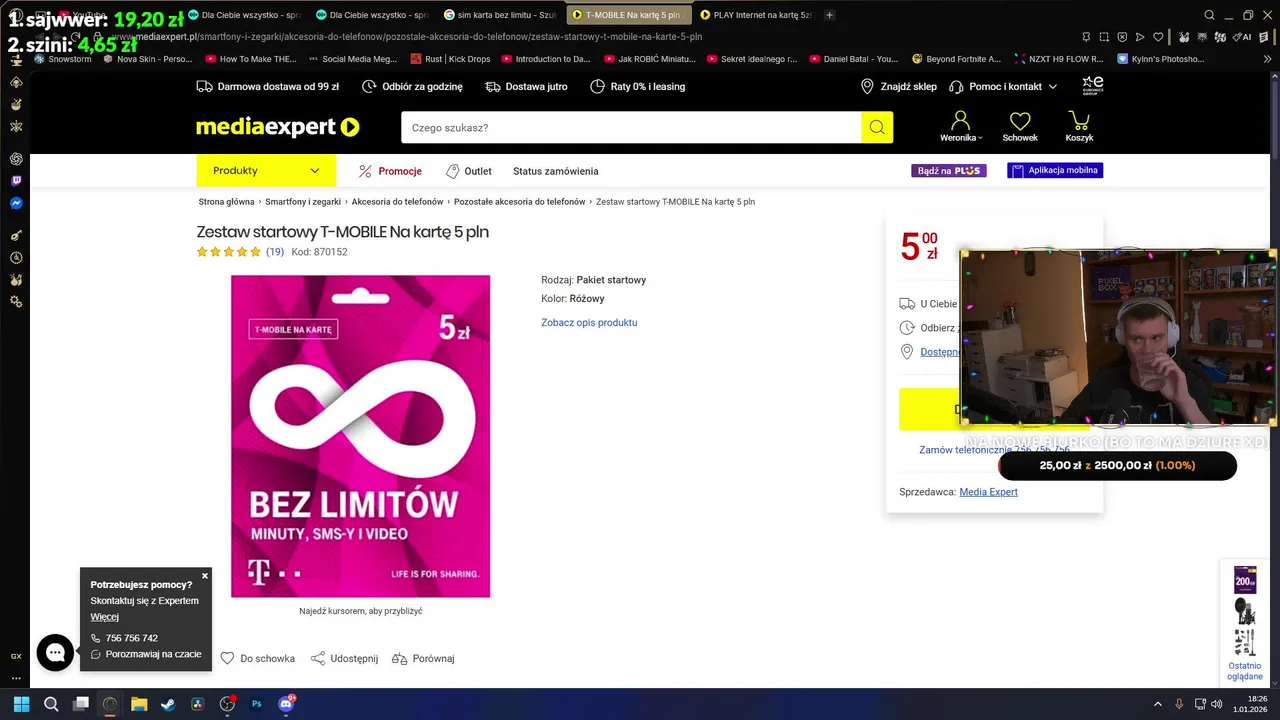Click the Outlet tag icon
This screenshot has width=1280, height=720.
click(453, 171)
